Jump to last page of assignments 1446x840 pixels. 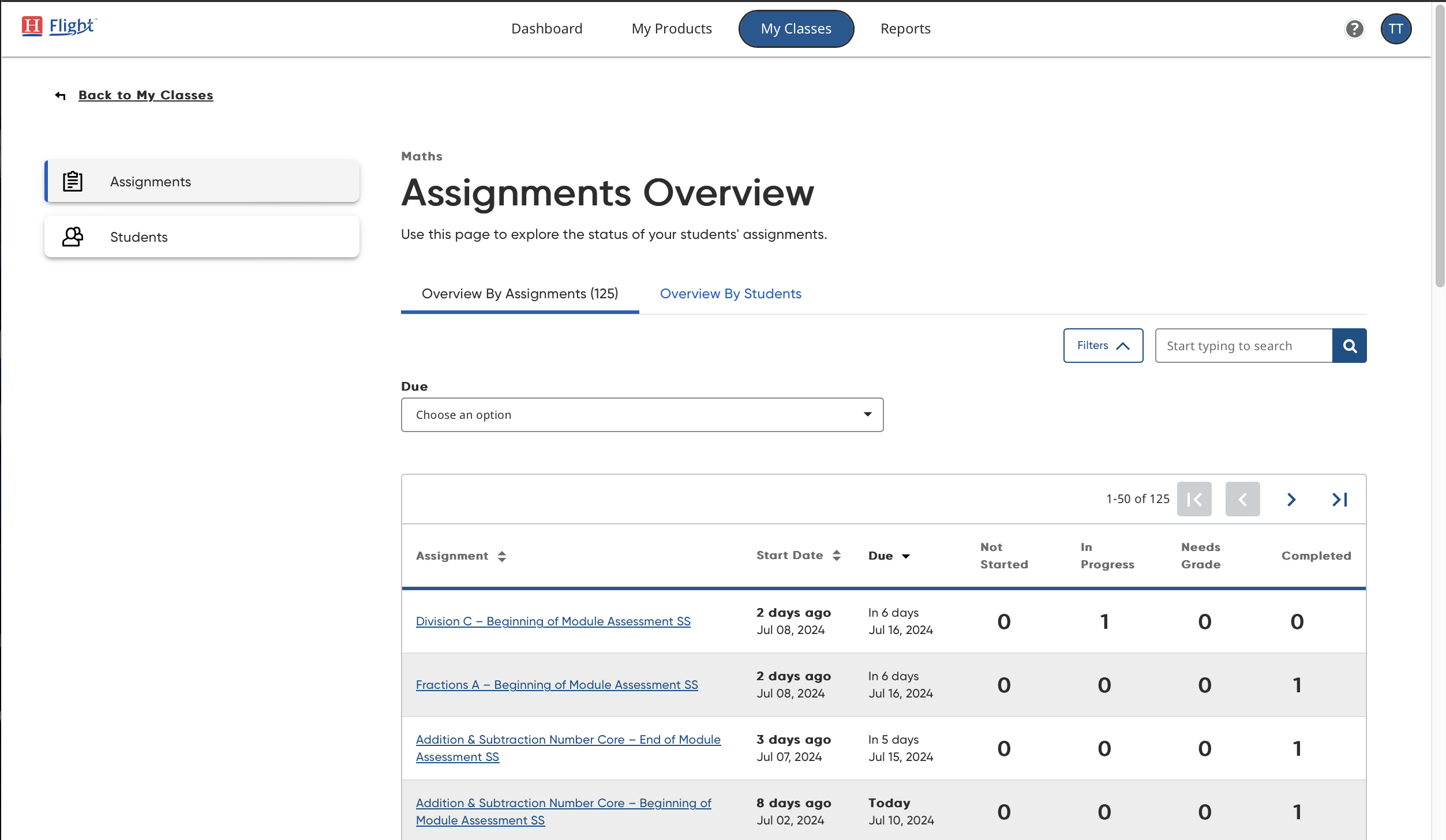(1339, 499)
